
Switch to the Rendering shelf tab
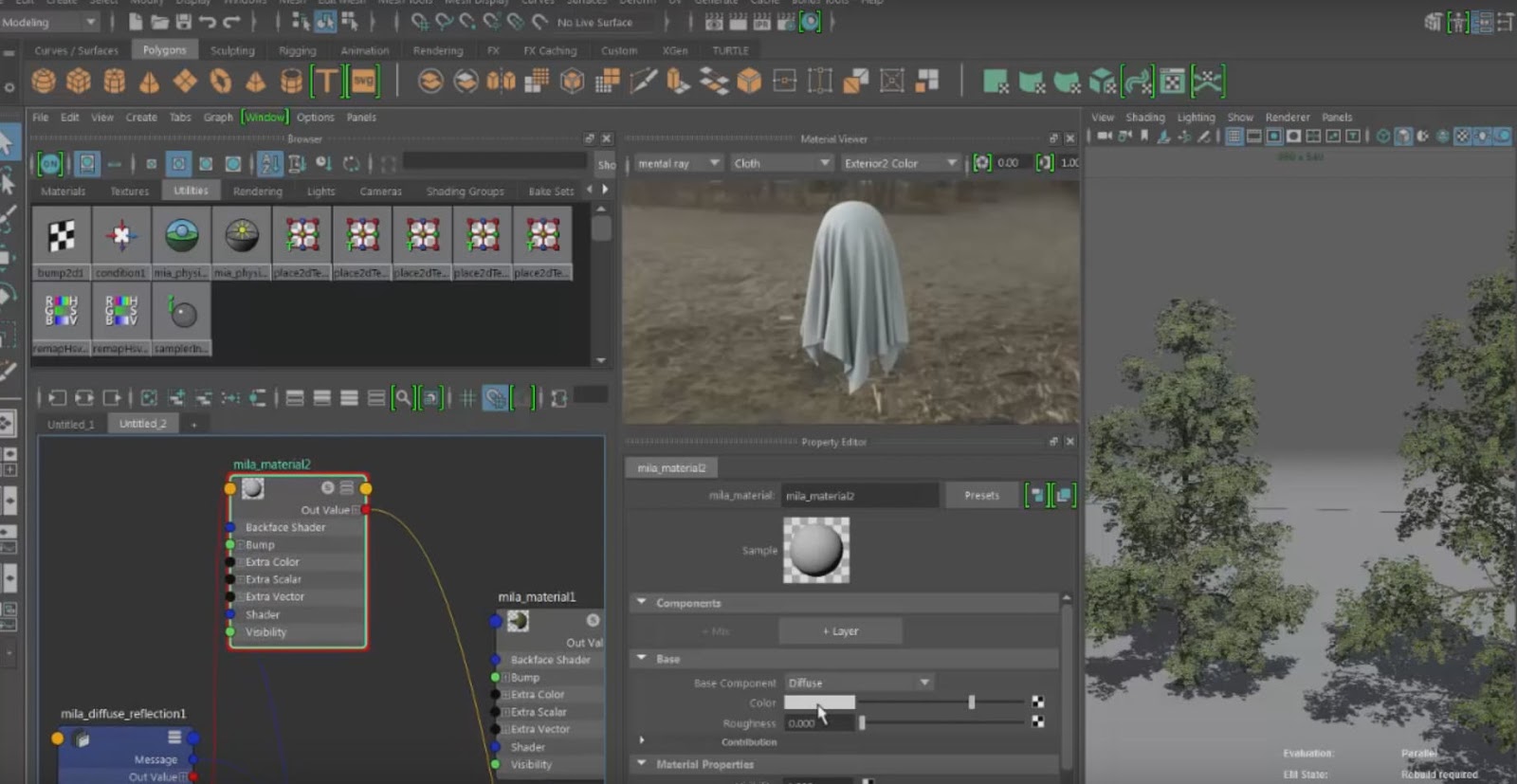[438, 50]
